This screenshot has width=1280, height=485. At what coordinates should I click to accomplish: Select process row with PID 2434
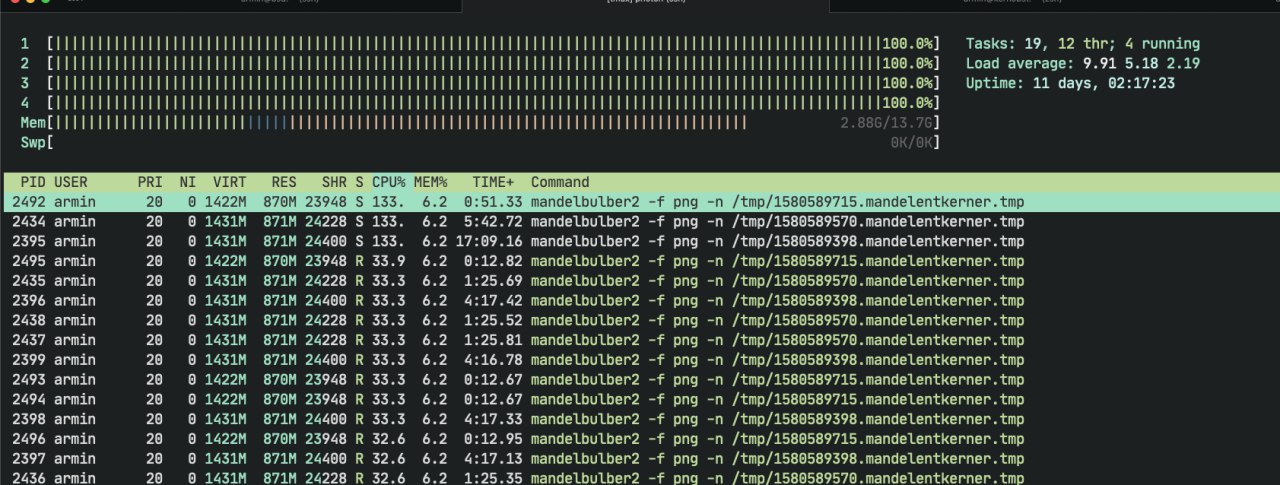640,222
